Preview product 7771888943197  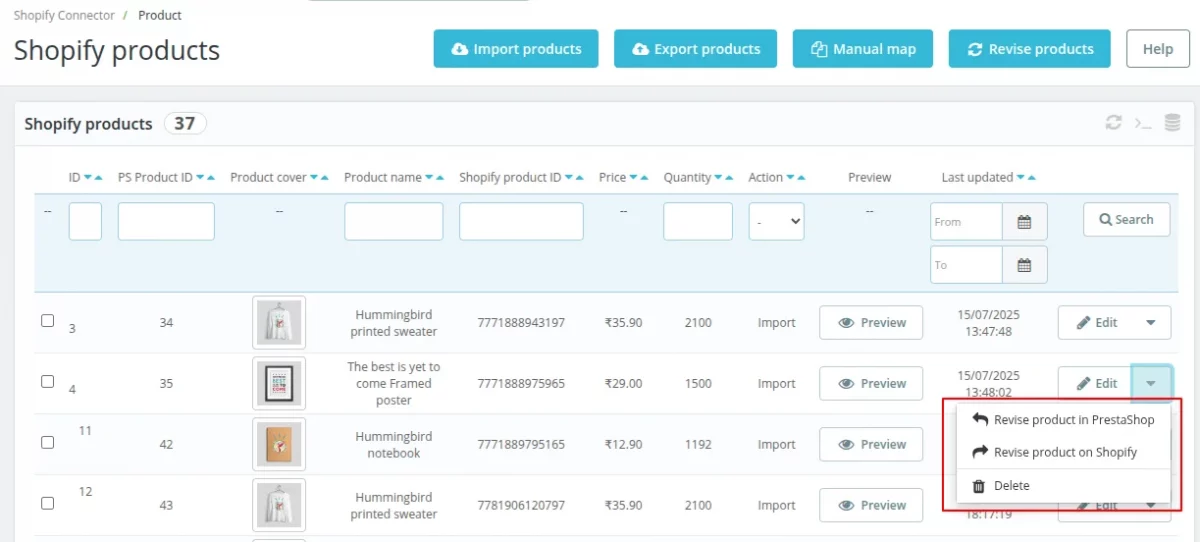pyautogui.click(x=871, y=323)
